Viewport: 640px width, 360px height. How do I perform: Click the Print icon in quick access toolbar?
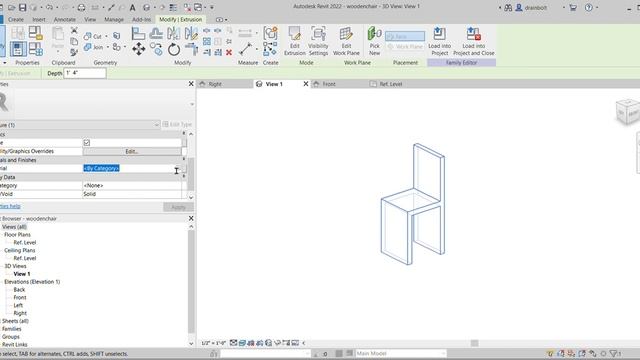81,7
